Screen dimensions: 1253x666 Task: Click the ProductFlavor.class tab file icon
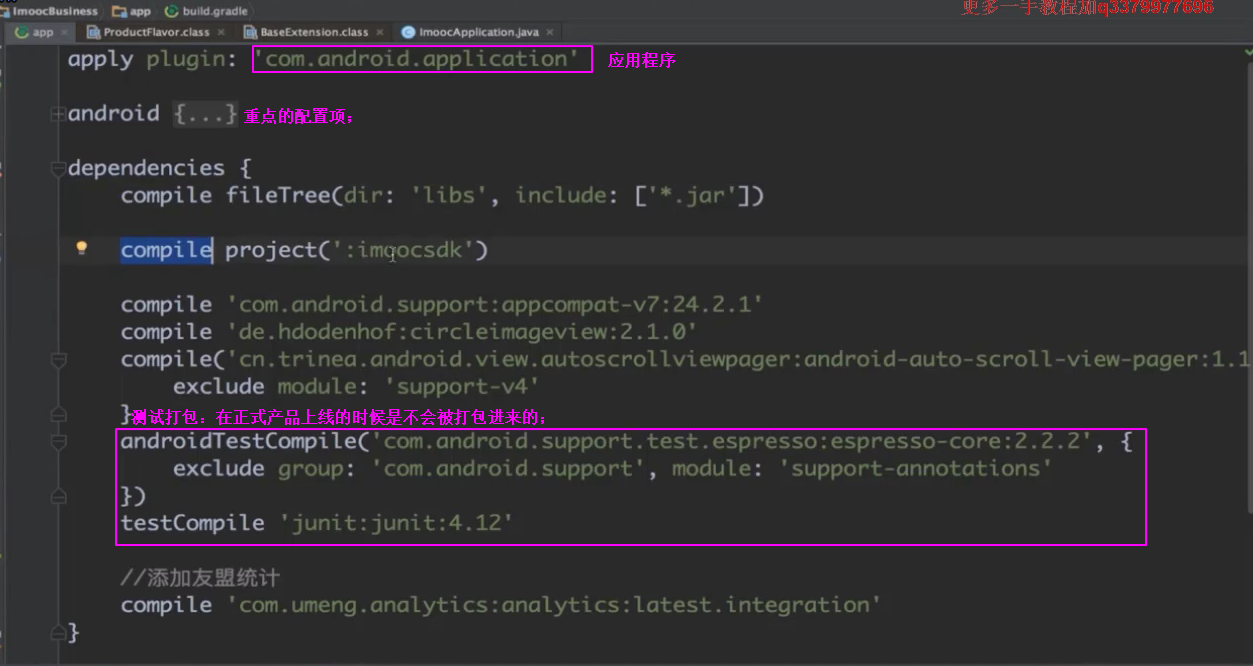click(x=94, y=32)
